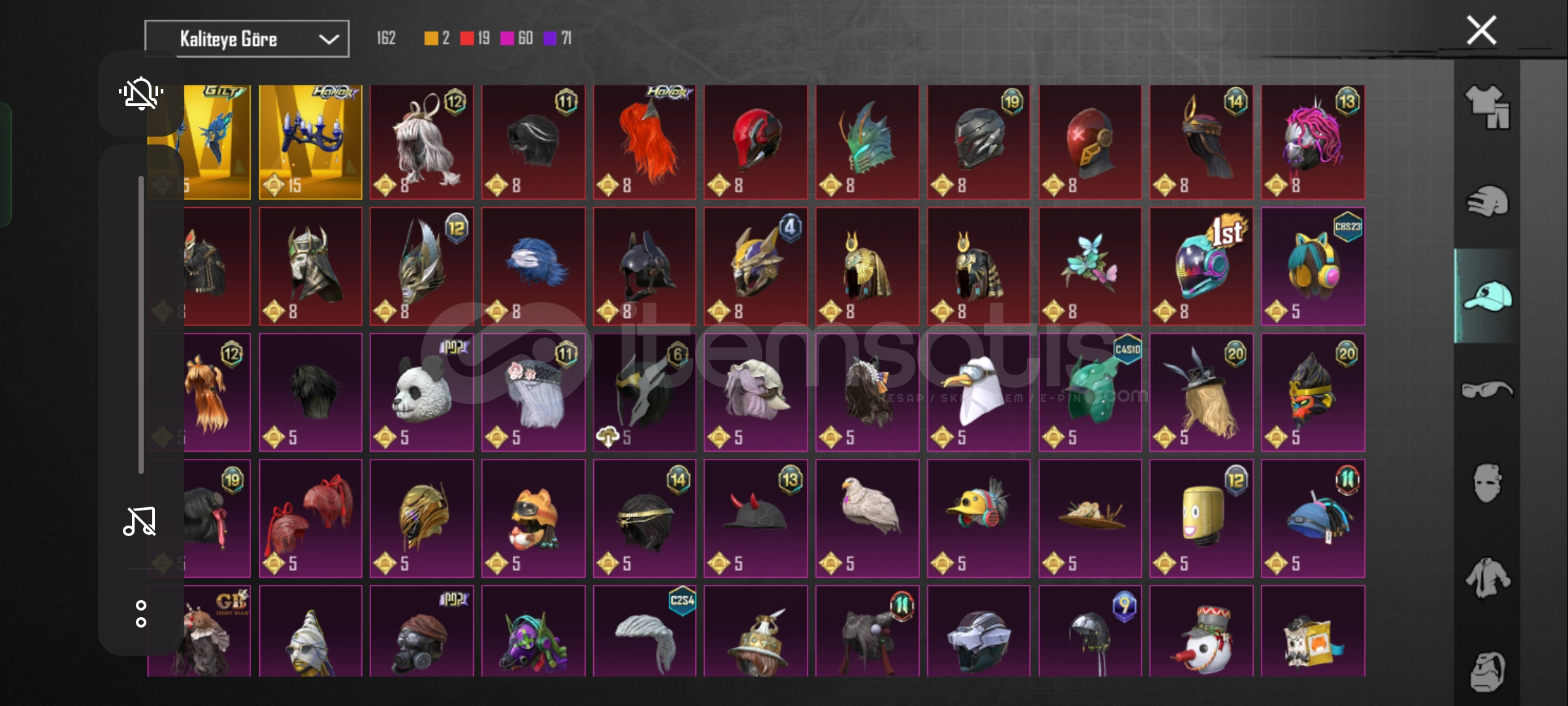Select the backpack category icon
Screen dimensions: 1568x706
1487,671
